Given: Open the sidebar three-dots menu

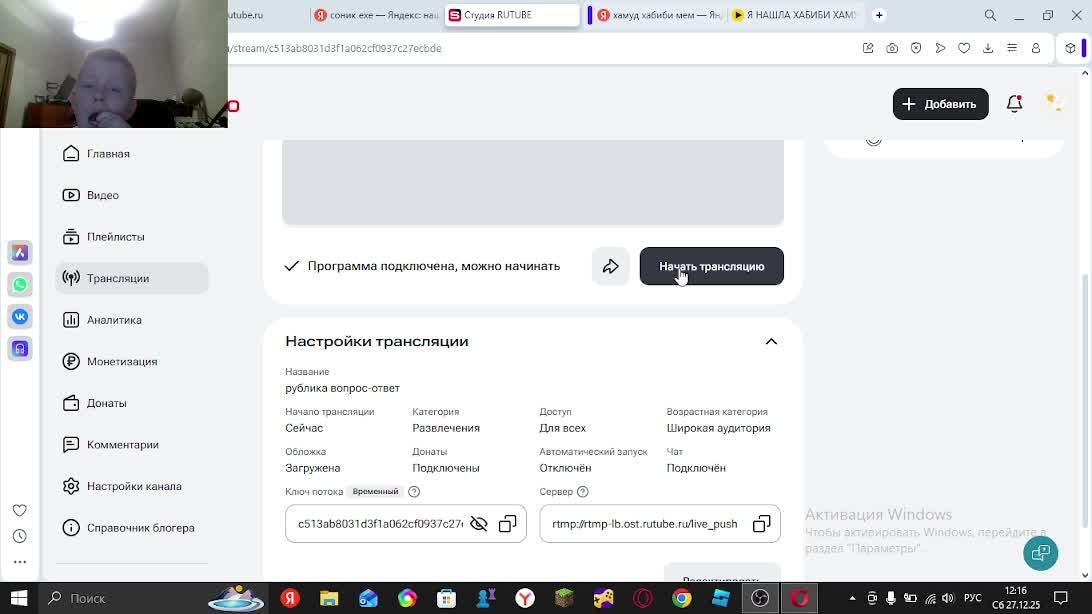Looking at the screenshot, I should coord(20,562).
